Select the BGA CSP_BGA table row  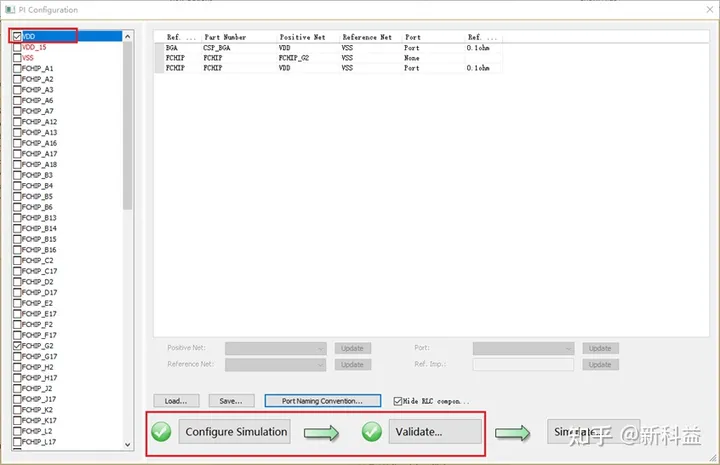tap(329, 48)
